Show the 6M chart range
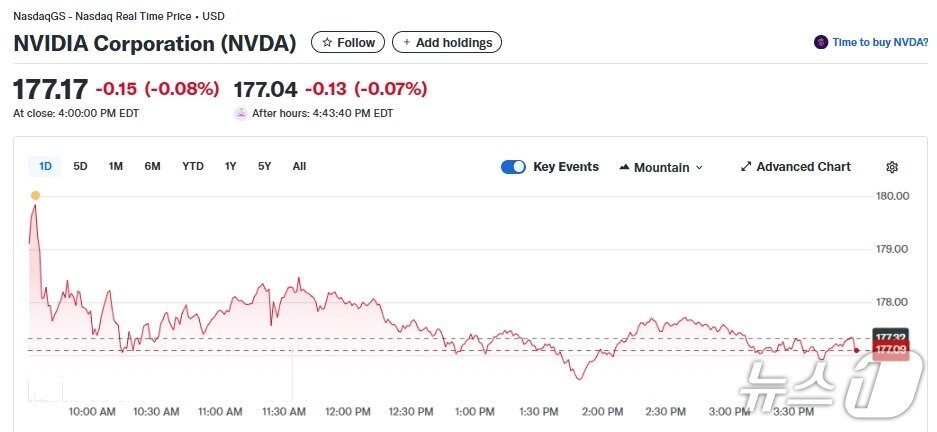 click(152, 166)
